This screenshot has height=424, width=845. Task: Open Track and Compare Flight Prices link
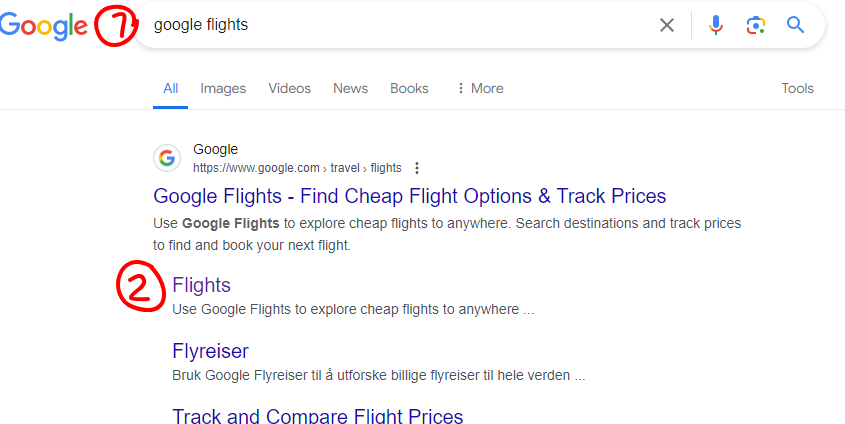(317, 415)
